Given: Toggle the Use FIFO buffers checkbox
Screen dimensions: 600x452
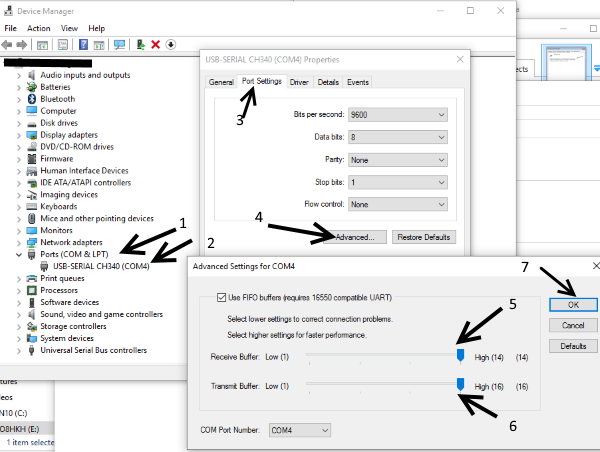Looking at the screenshot, I should pos(222,297).
